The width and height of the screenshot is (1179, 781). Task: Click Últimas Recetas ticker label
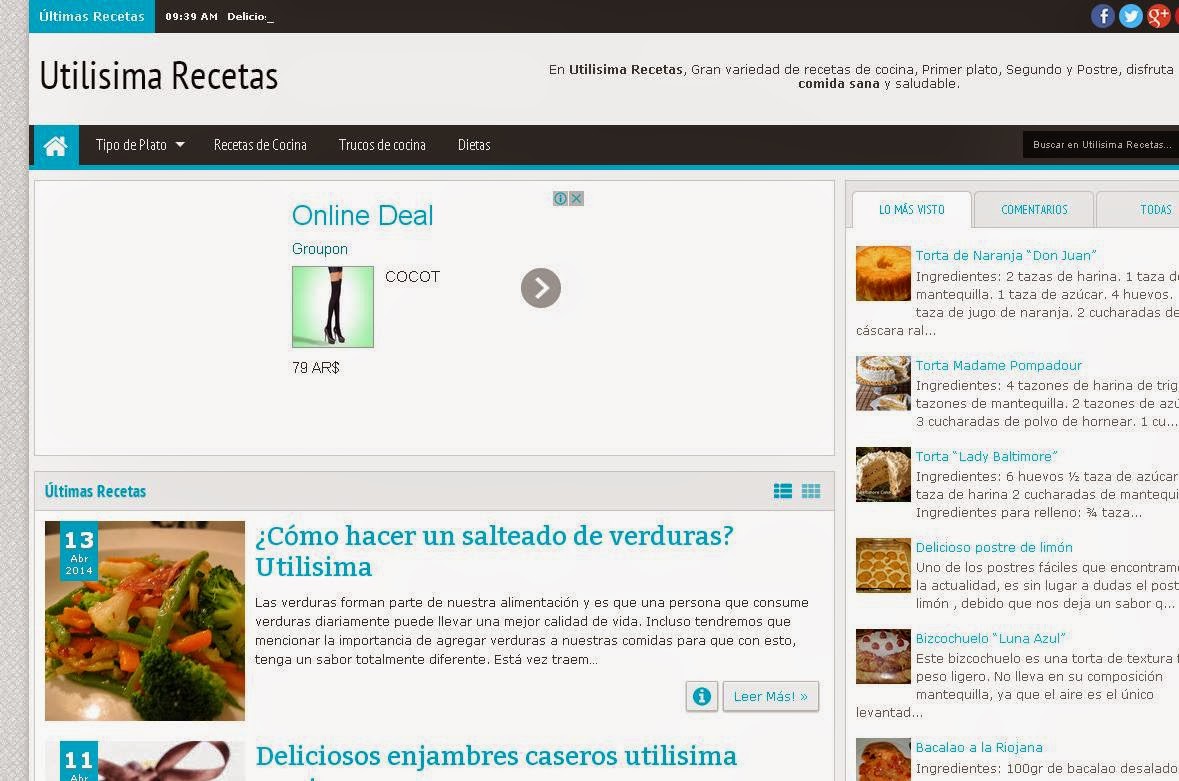coord(92,17)
